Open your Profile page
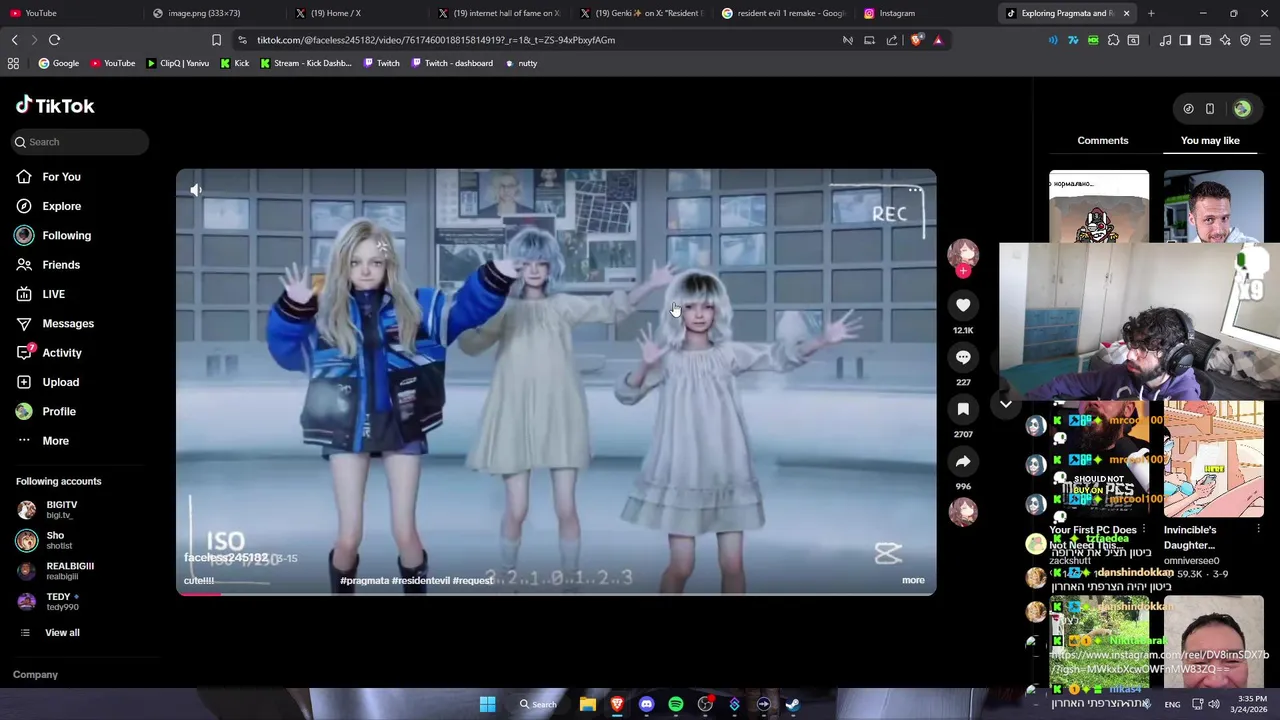Screen dimensions: 1280x720 point(59,411)
